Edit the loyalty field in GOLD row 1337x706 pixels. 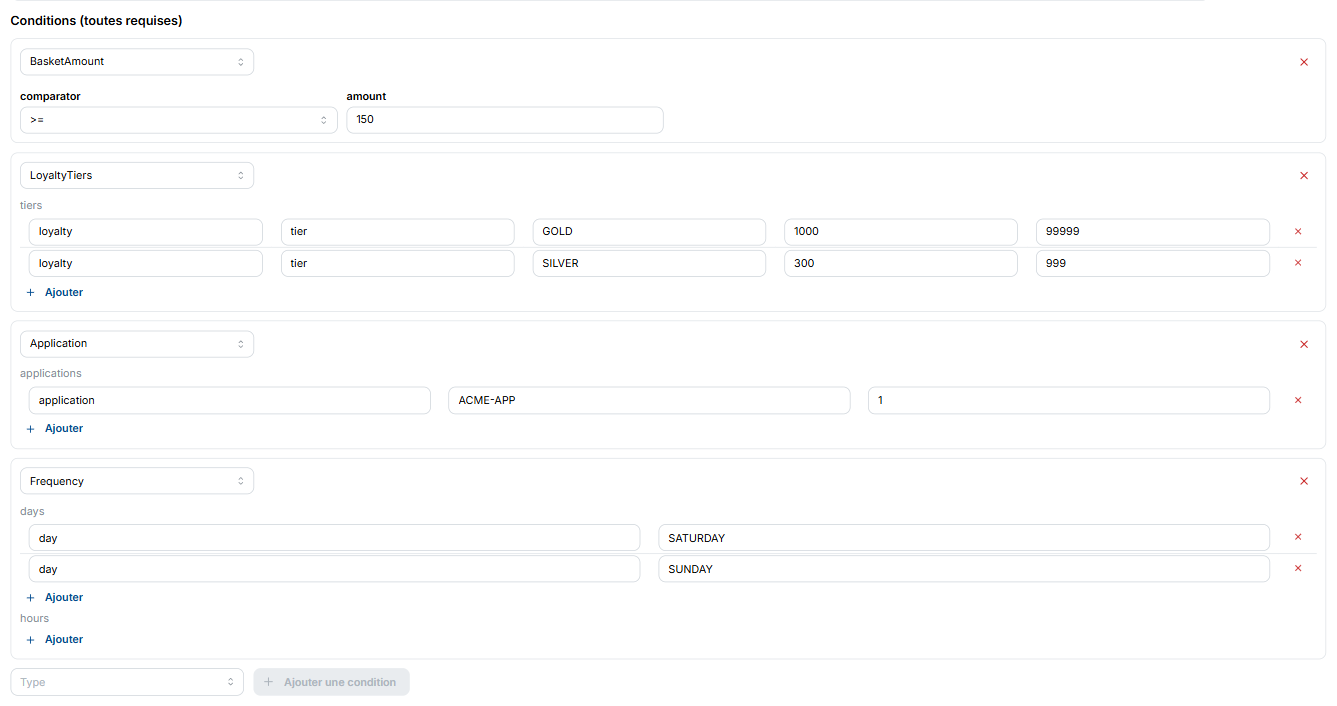click(146, 232)
